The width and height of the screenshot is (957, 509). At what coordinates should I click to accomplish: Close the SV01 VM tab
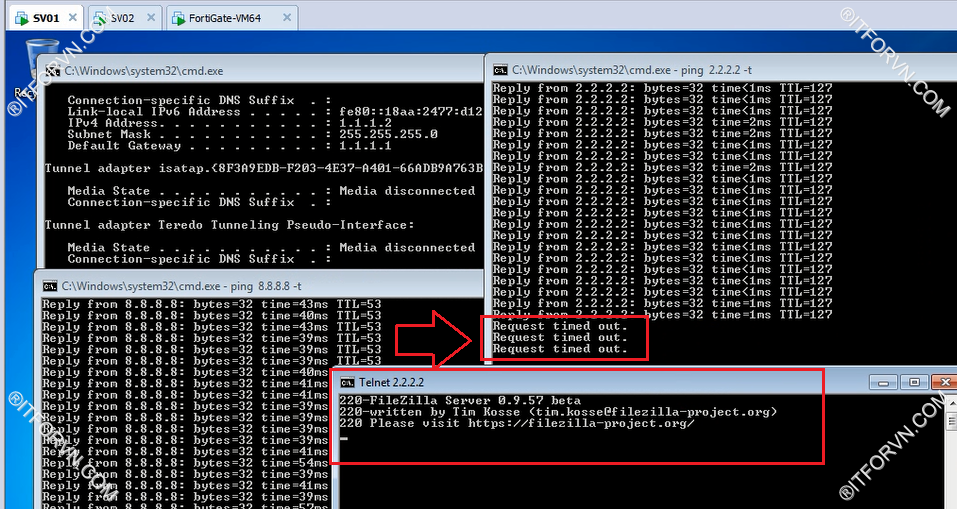(73, 18)
